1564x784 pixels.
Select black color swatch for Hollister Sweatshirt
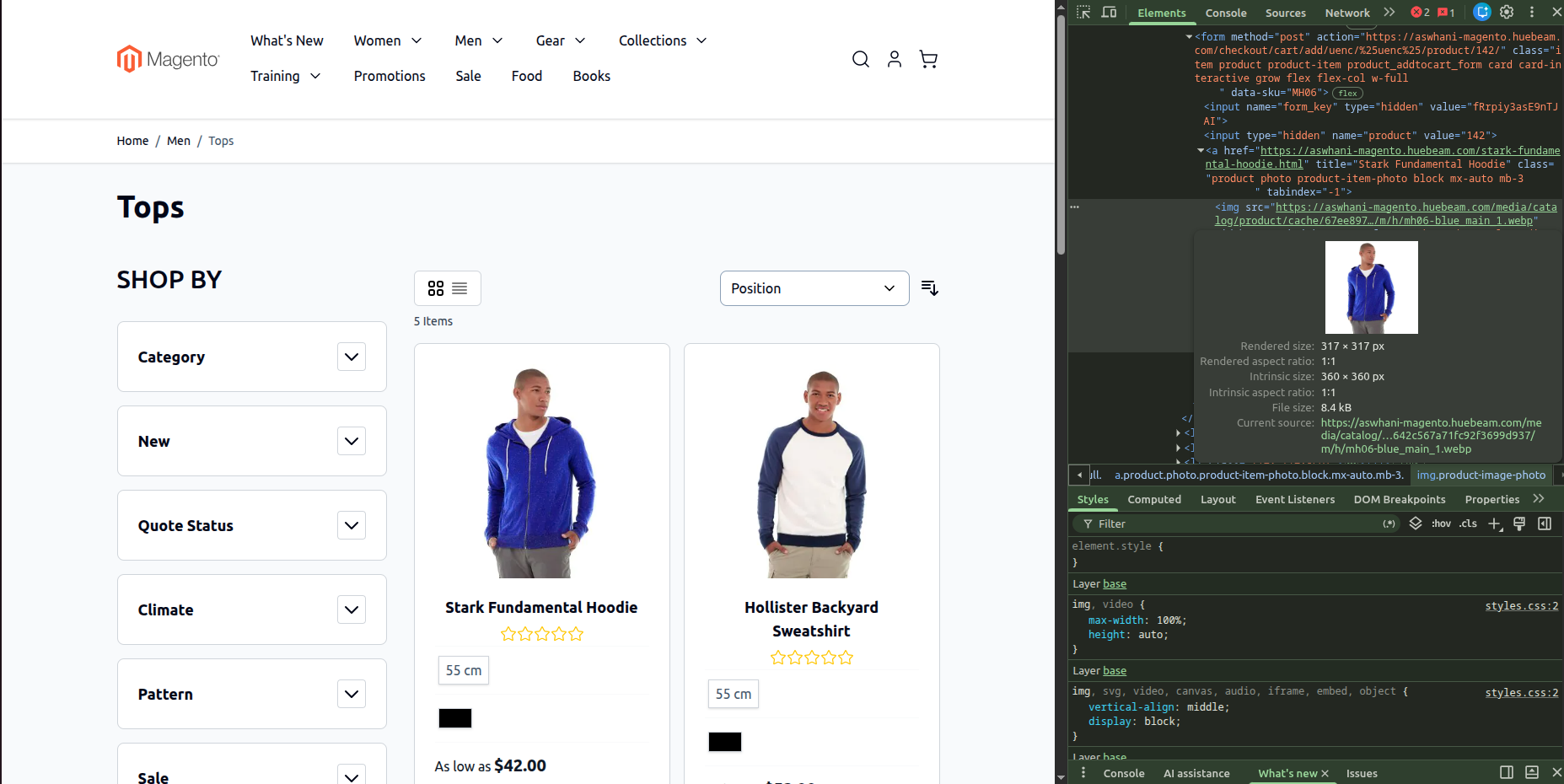point(725,742)
